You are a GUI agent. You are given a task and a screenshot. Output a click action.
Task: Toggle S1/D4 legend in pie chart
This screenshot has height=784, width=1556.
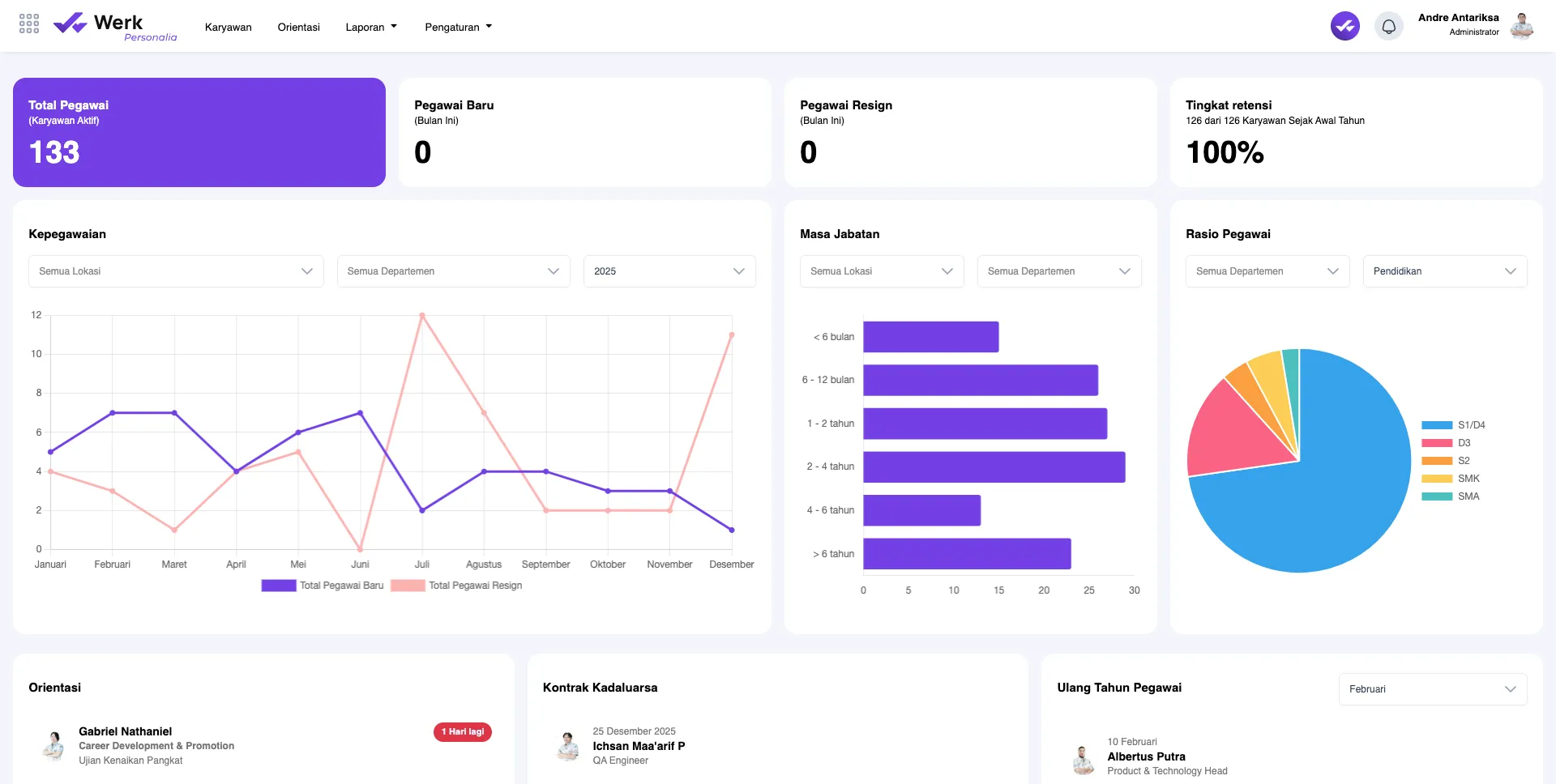pyautogui.click(x=1453, y=425)
